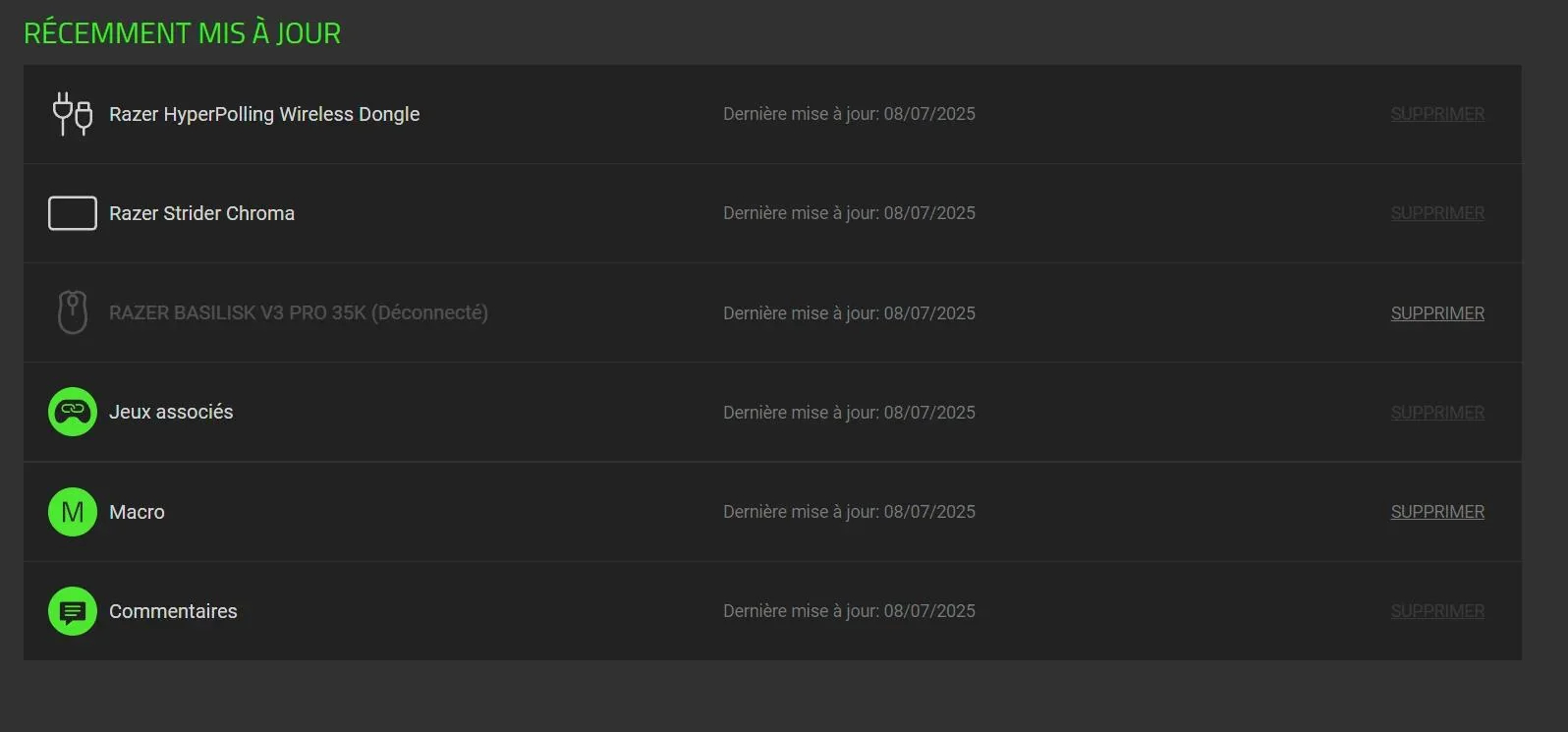Click the green chat bubble Commentaires icon
The height and width of the screenshot is (732, 1568).
click(73, 611)
